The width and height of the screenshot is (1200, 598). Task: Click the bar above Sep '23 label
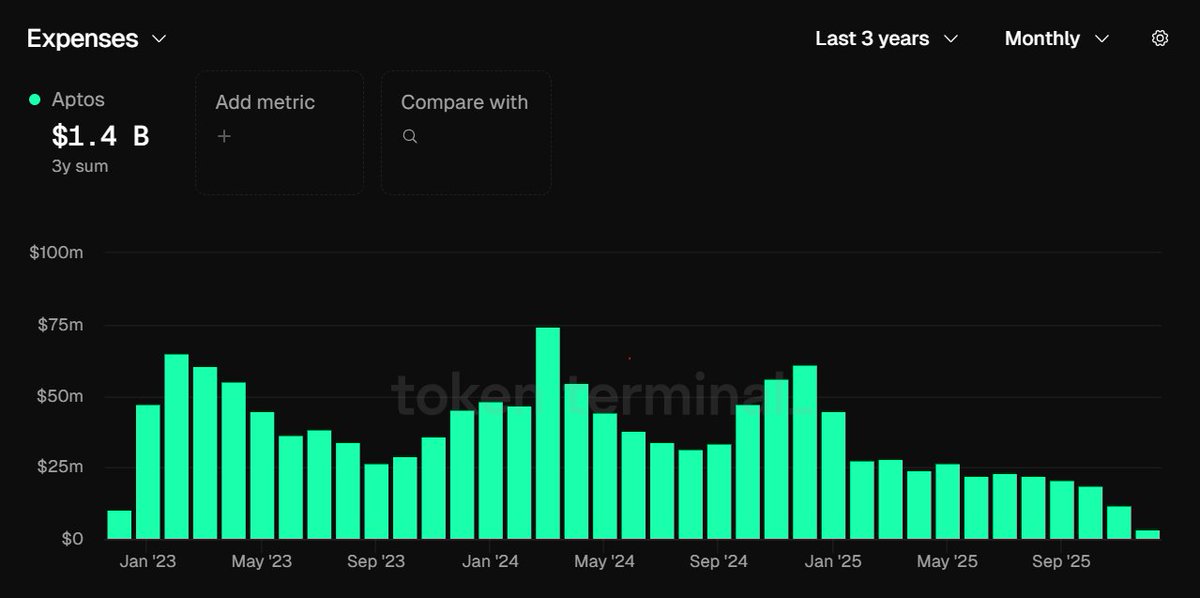(376, 501)
